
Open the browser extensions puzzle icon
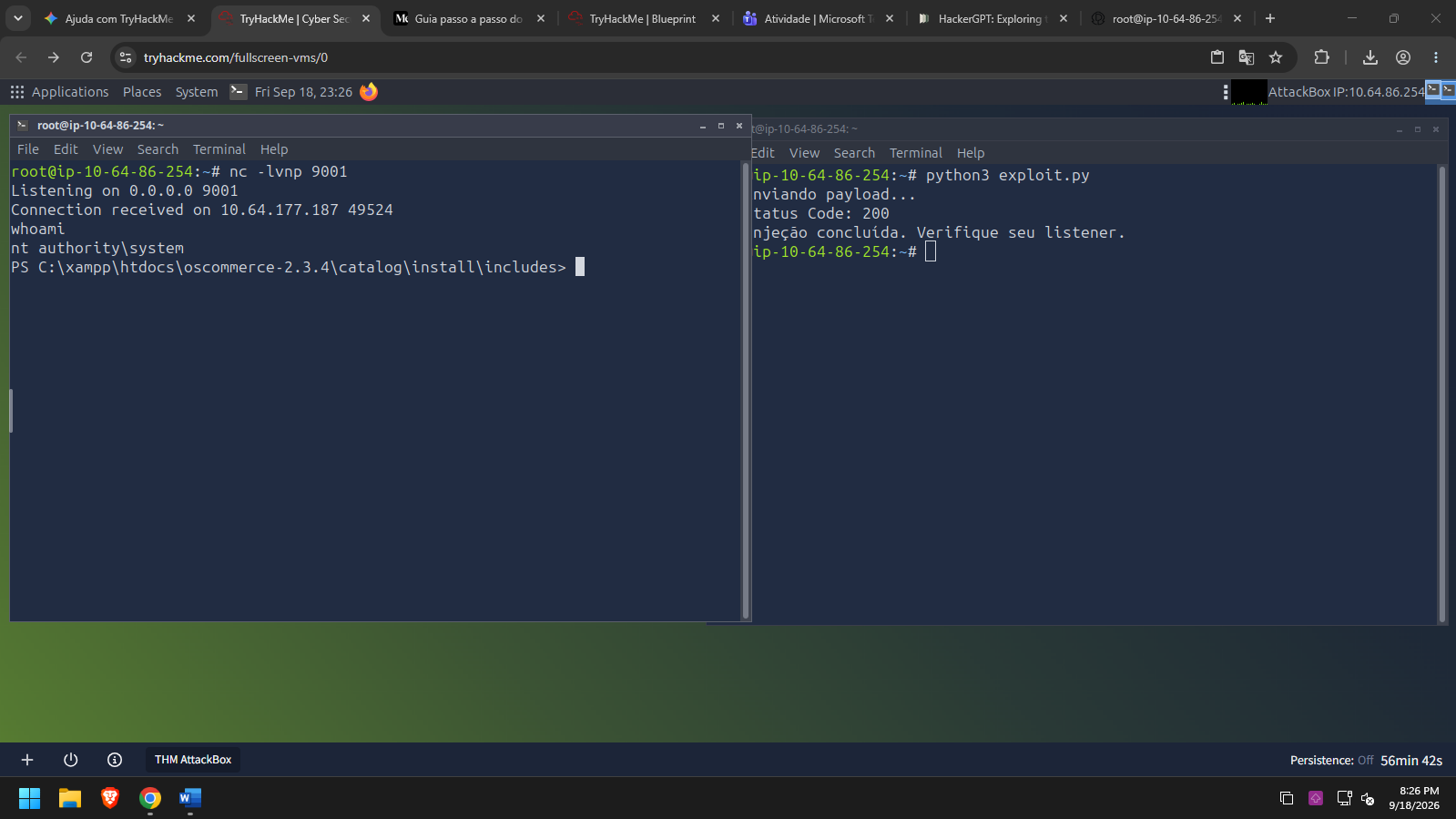1321,57
